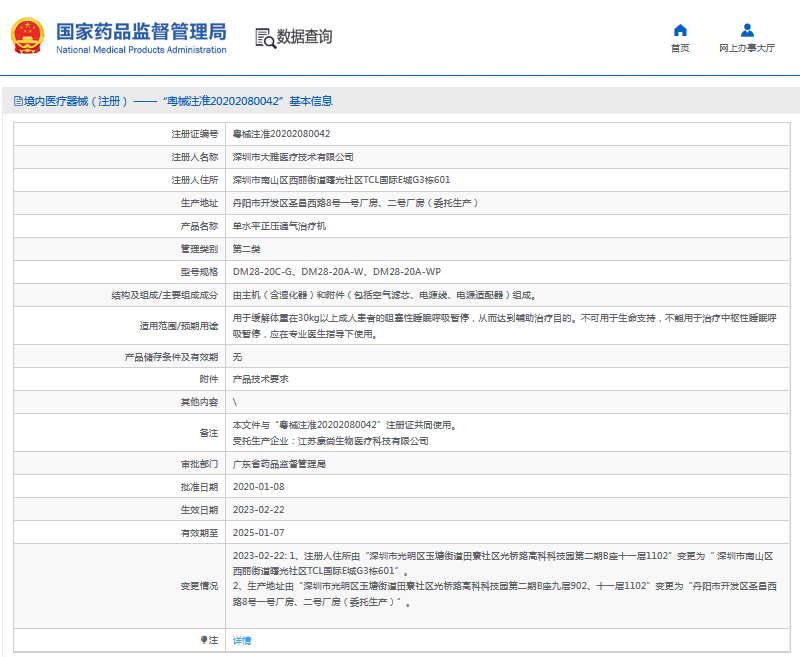Select remark line 本文件与…注册证共同使用
800x657 pixels.
pos(344,425)
